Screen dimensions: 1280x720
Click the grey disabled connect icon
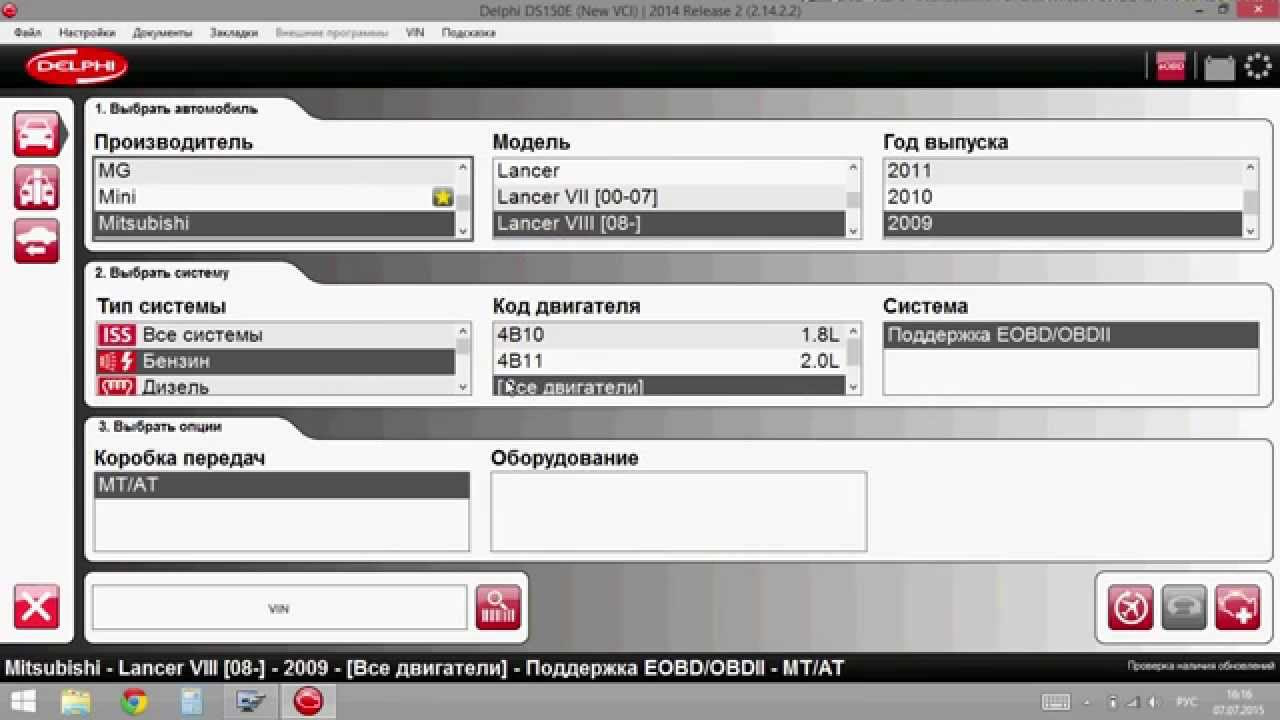(x=1184, y=607)
